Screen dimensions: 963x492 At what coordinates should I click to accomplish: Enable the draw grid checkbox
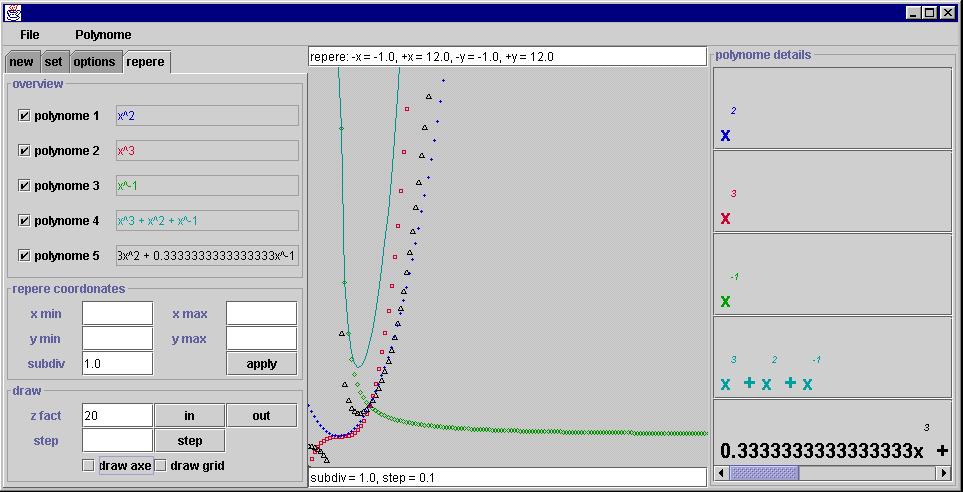(161, 466)
